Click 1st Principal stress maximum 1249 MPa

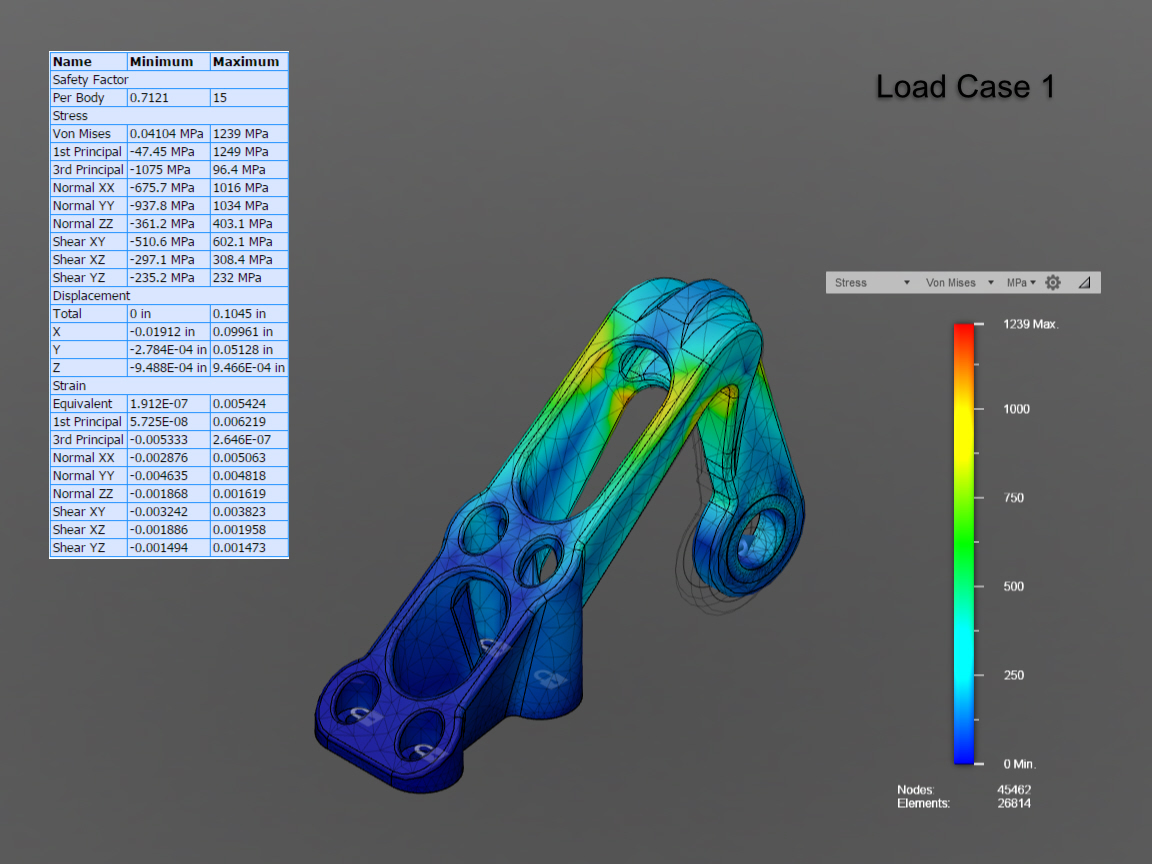(249, 151)
